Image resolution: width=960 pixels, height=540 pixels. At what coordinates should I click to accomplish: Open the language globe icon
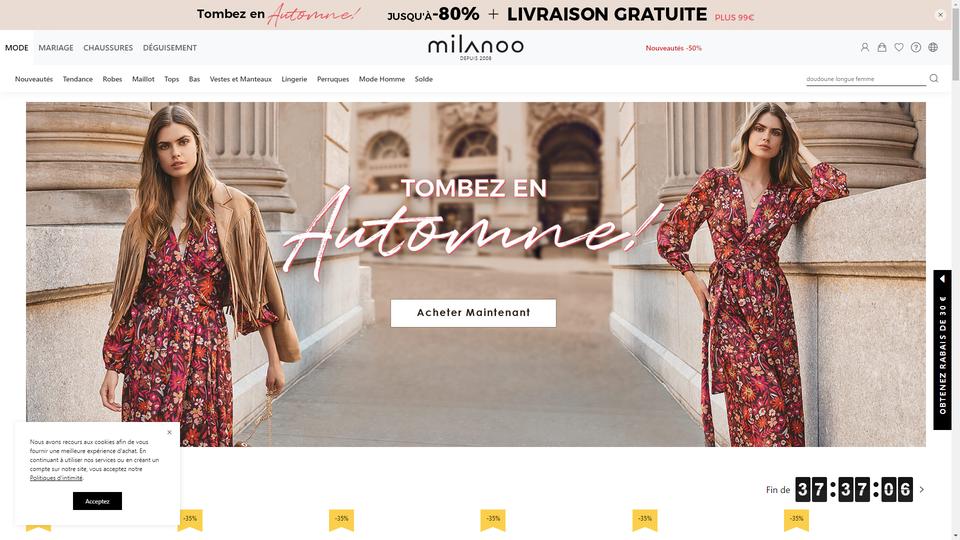click(933, 47)
